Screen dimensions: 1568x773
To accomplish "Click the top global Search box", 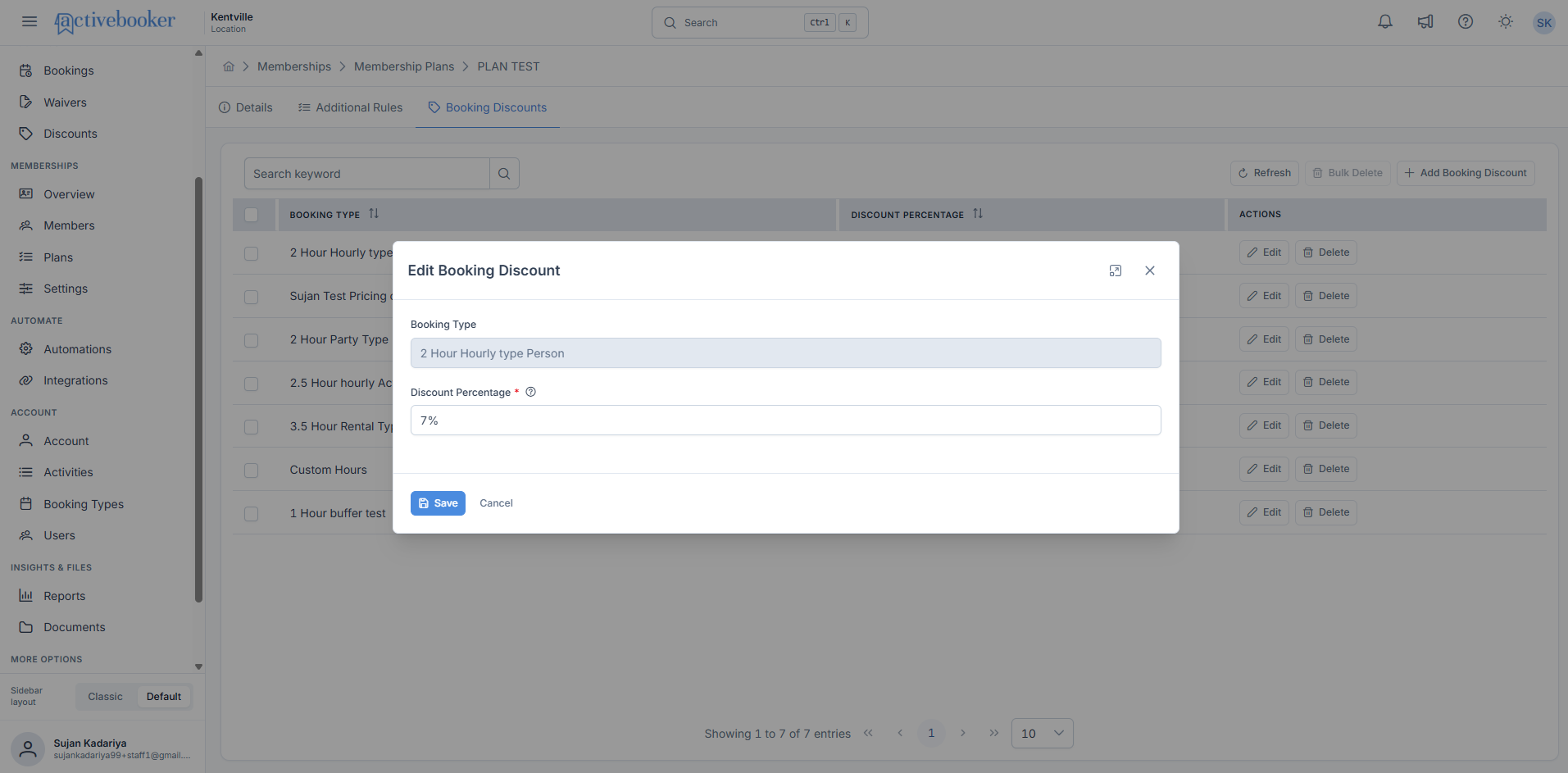I will (x=760, y=23).
